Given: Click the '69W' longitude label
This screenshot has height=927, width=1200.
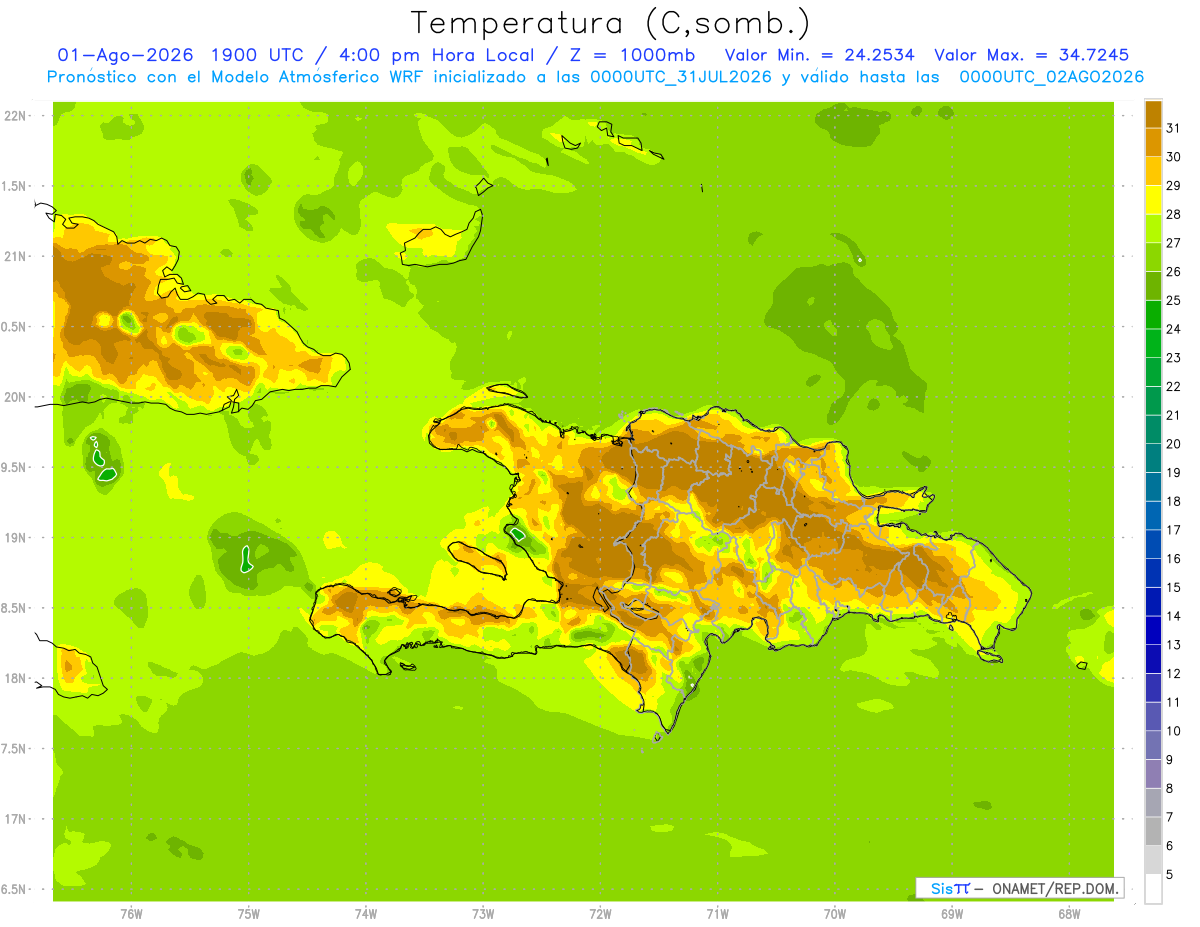Looking at the screenshot, I should point(952,915).
